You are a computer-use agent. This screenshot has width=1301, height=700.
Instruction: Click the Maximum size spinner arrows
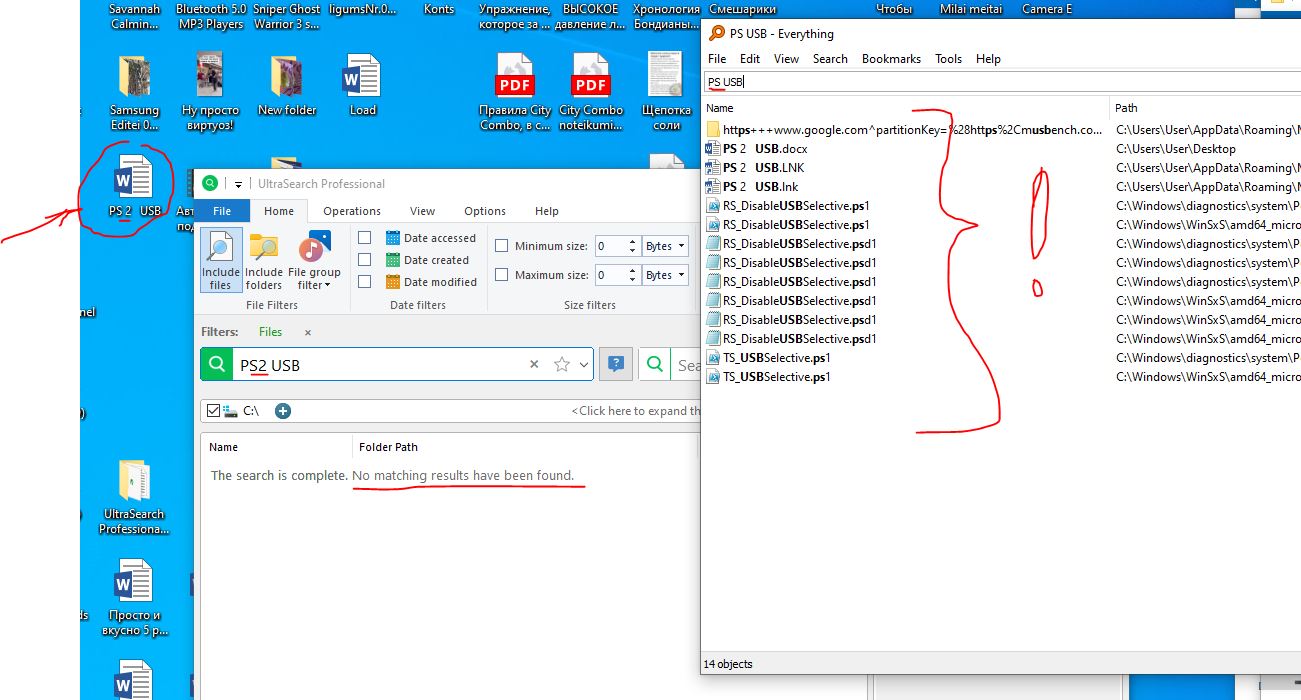click(x=632, y=275)
